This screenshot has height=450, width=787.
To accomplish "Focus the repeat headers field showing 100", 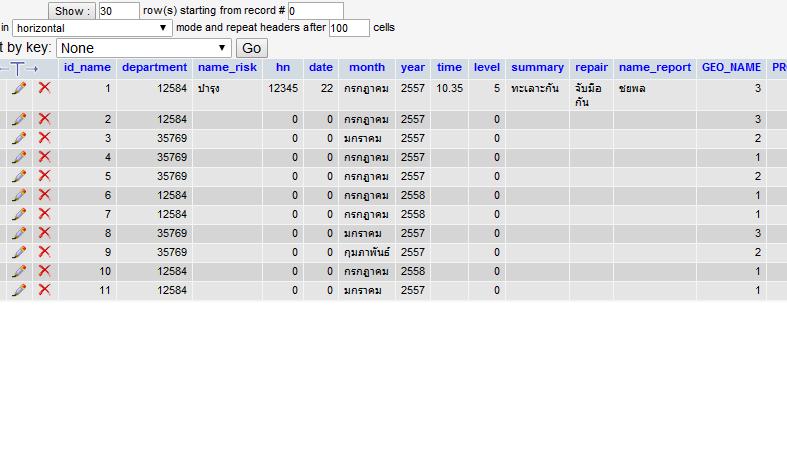I will click(x=349, y=28).
